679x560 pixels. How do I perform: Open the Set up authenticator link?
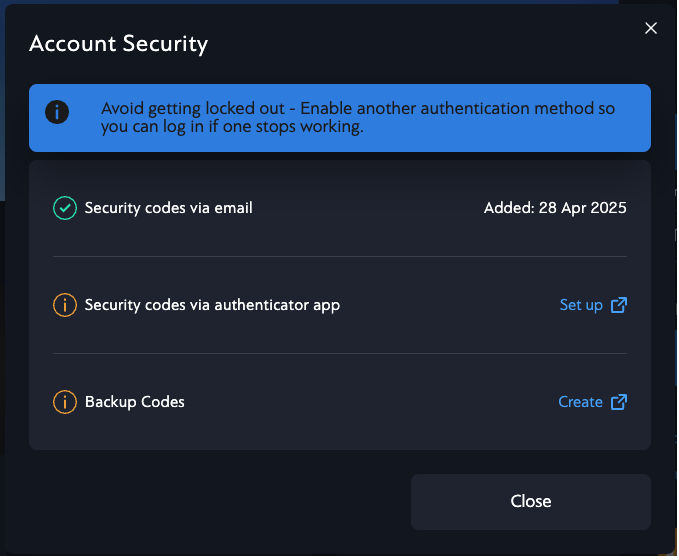pyautogui.click(x=581, y=305)
